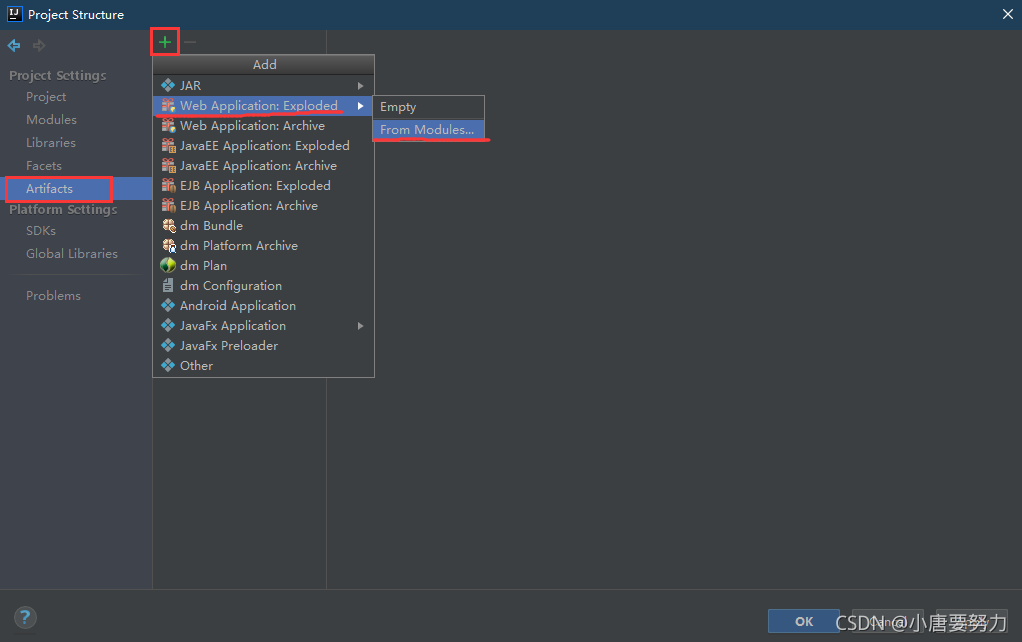Open Global Libraries settings page
1022x642 pixels.
(x=72, y=254)
